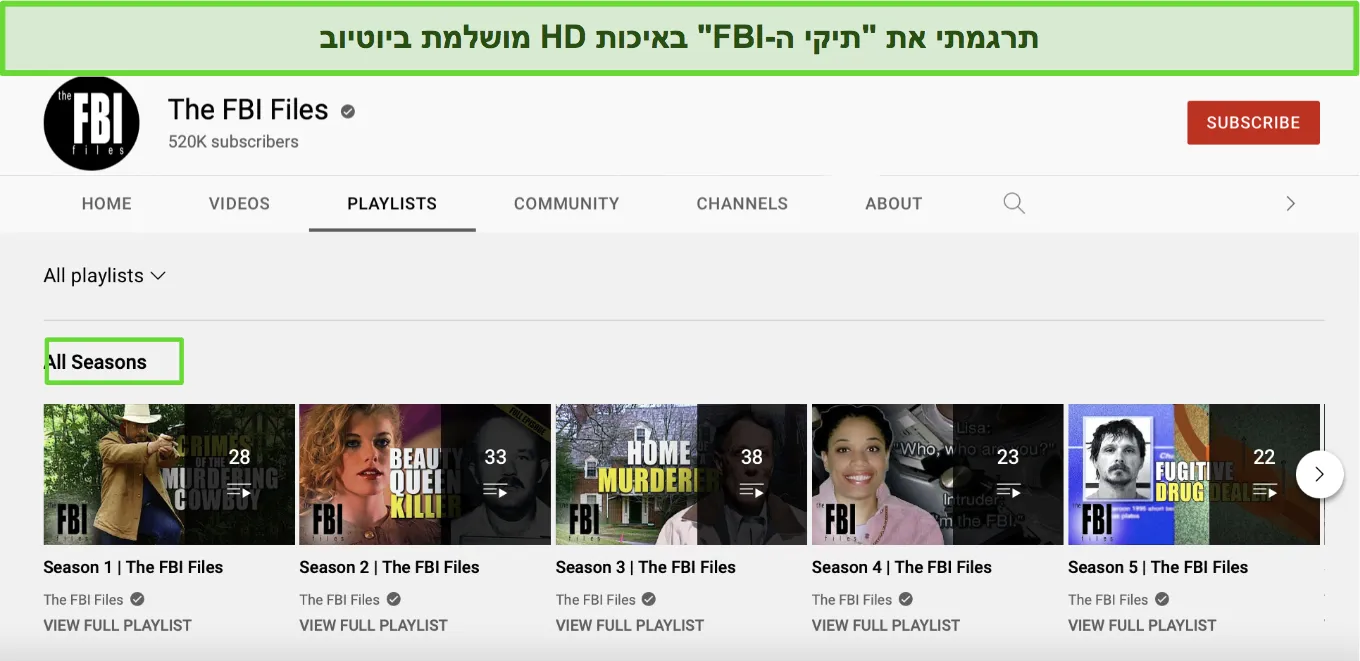Open Season 2 Beauty Queen Killer thumbnail
1360x661 pixels.
coord(425,474)
